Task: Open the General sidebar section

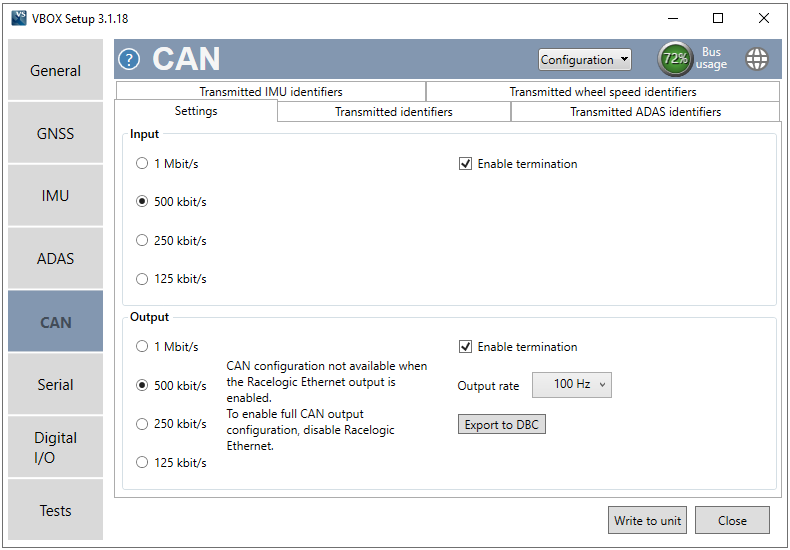Action: pyautogui.click(x=55, y=70)
